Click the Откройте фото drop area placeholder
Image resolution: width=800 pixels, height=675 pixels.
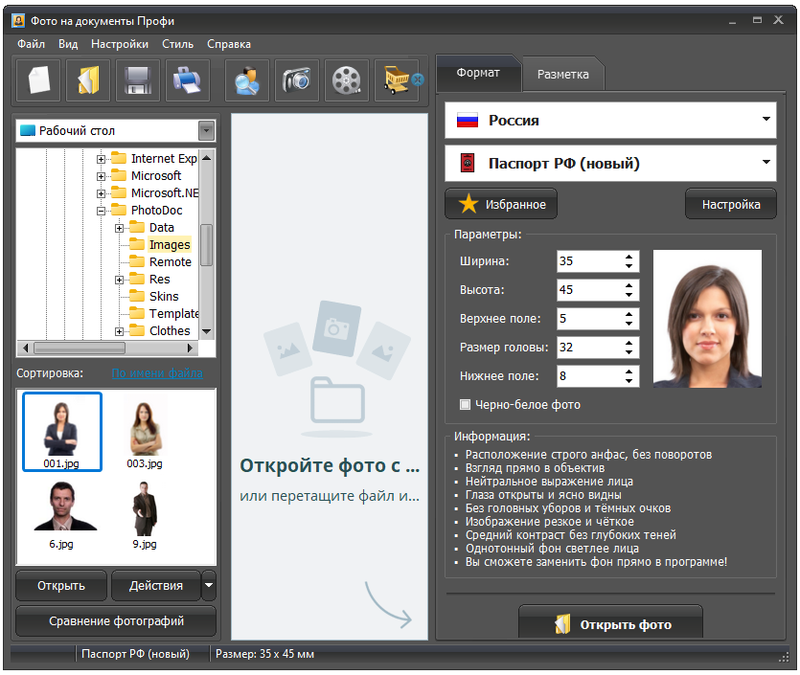329,377
